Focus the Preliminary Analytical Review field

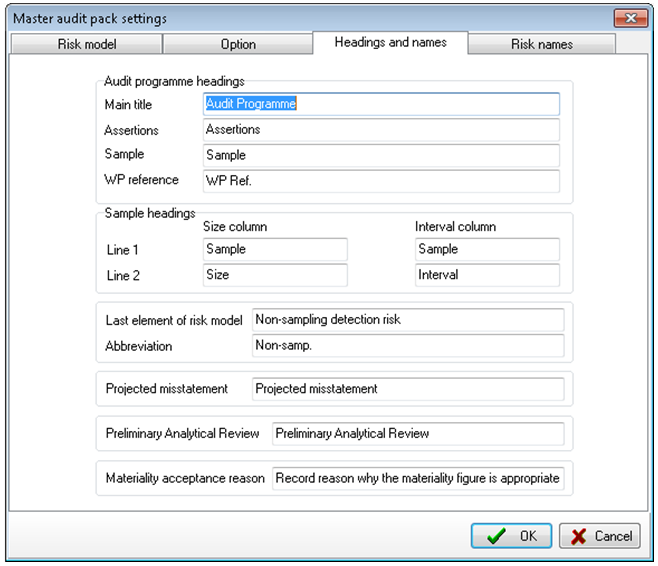pyautogui.click(x=418, y=433)
